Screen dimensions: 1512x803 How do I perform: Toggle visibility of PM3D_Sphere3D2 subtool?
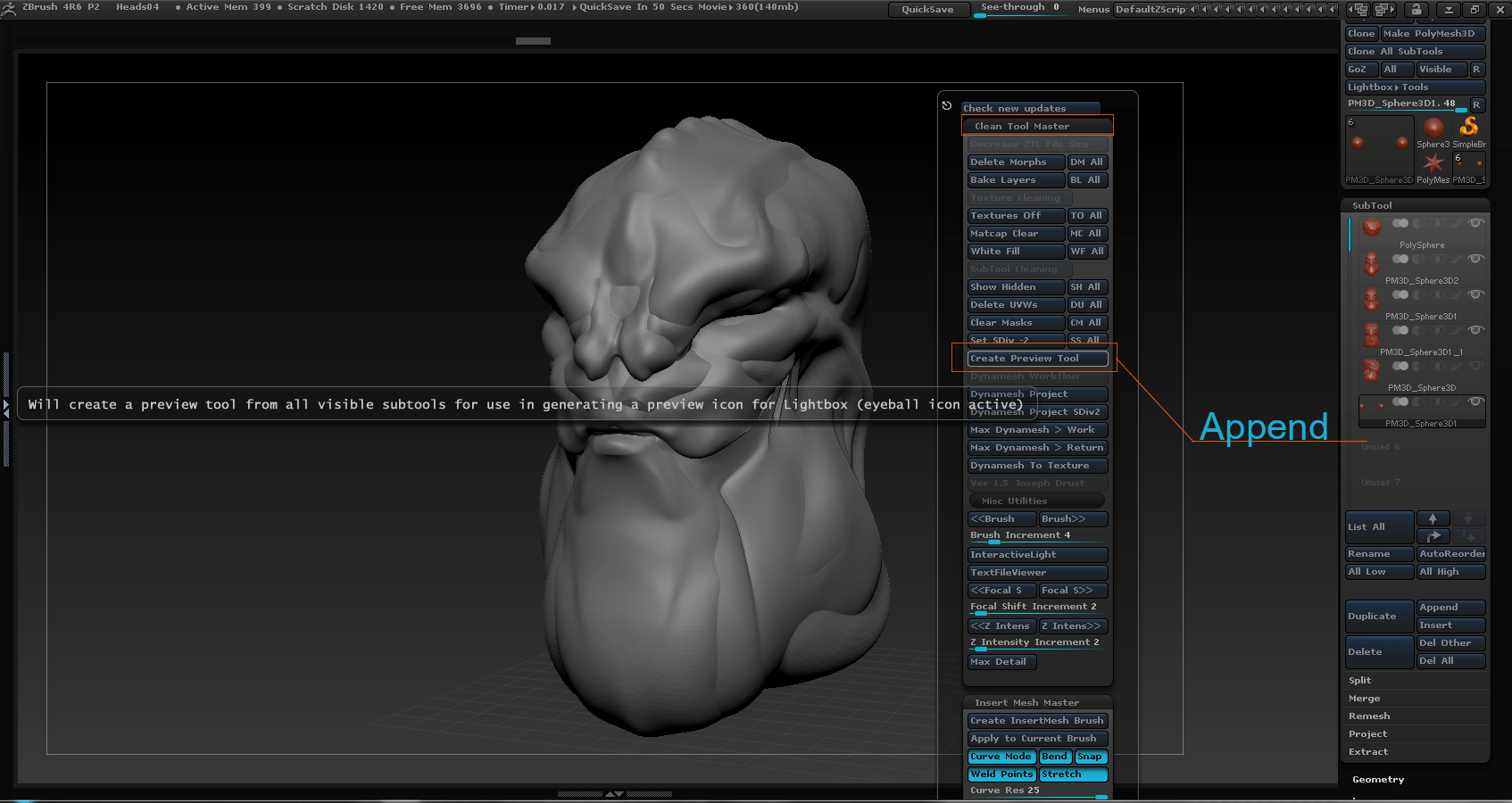tap(1476, 259)
